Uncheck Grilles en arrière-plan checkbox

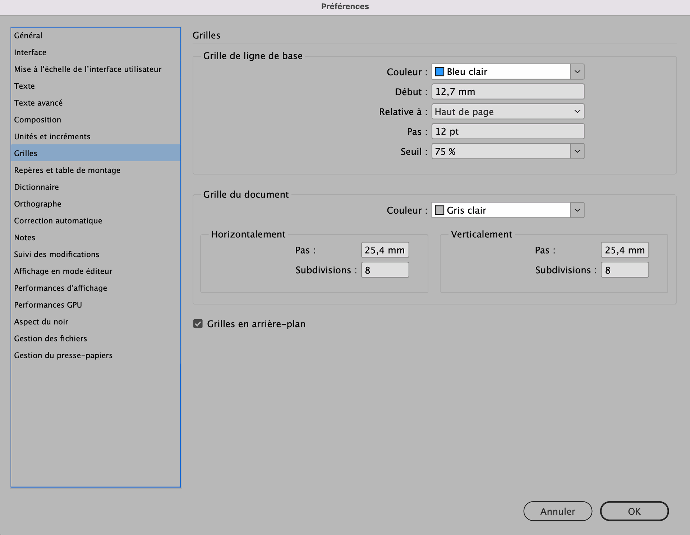198,324
